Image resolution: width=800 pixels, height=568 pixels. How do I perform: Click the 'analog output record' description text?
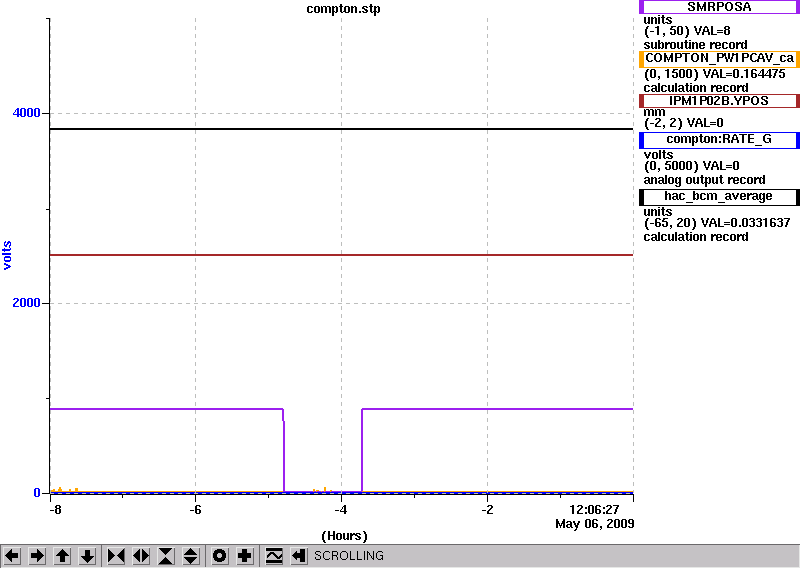click(x=705, y=180)
